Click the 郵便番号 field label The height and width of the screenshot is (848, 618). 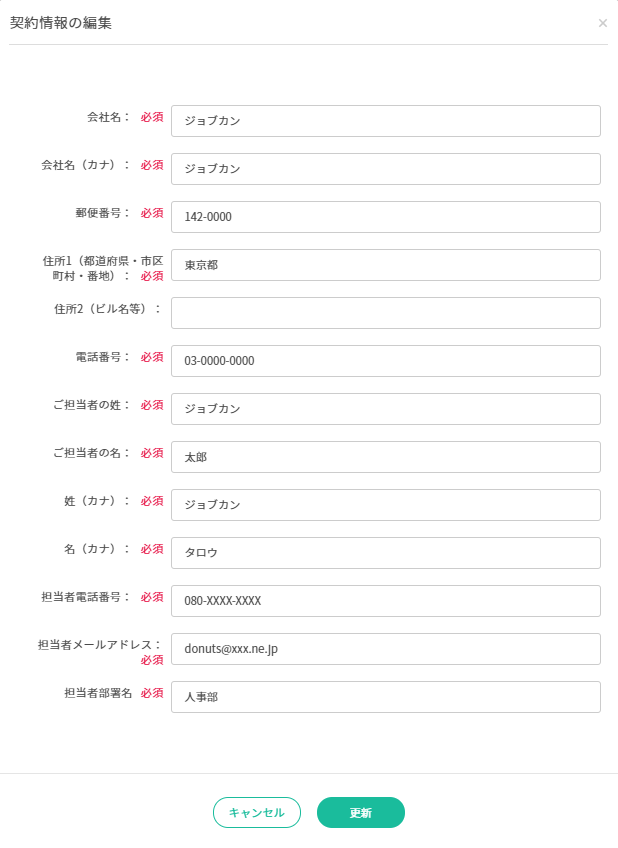[102, 213]
